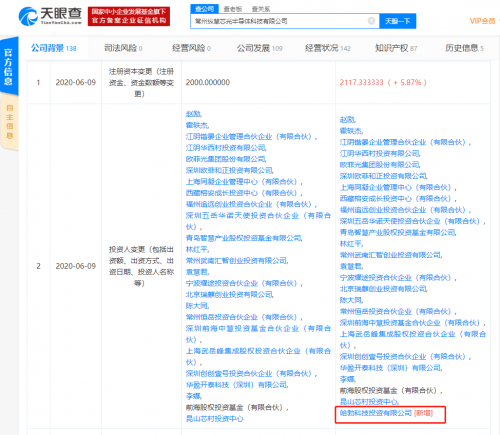
Task: Click the 2000.000000 pre-change capital value
Action: coord(208,82)
